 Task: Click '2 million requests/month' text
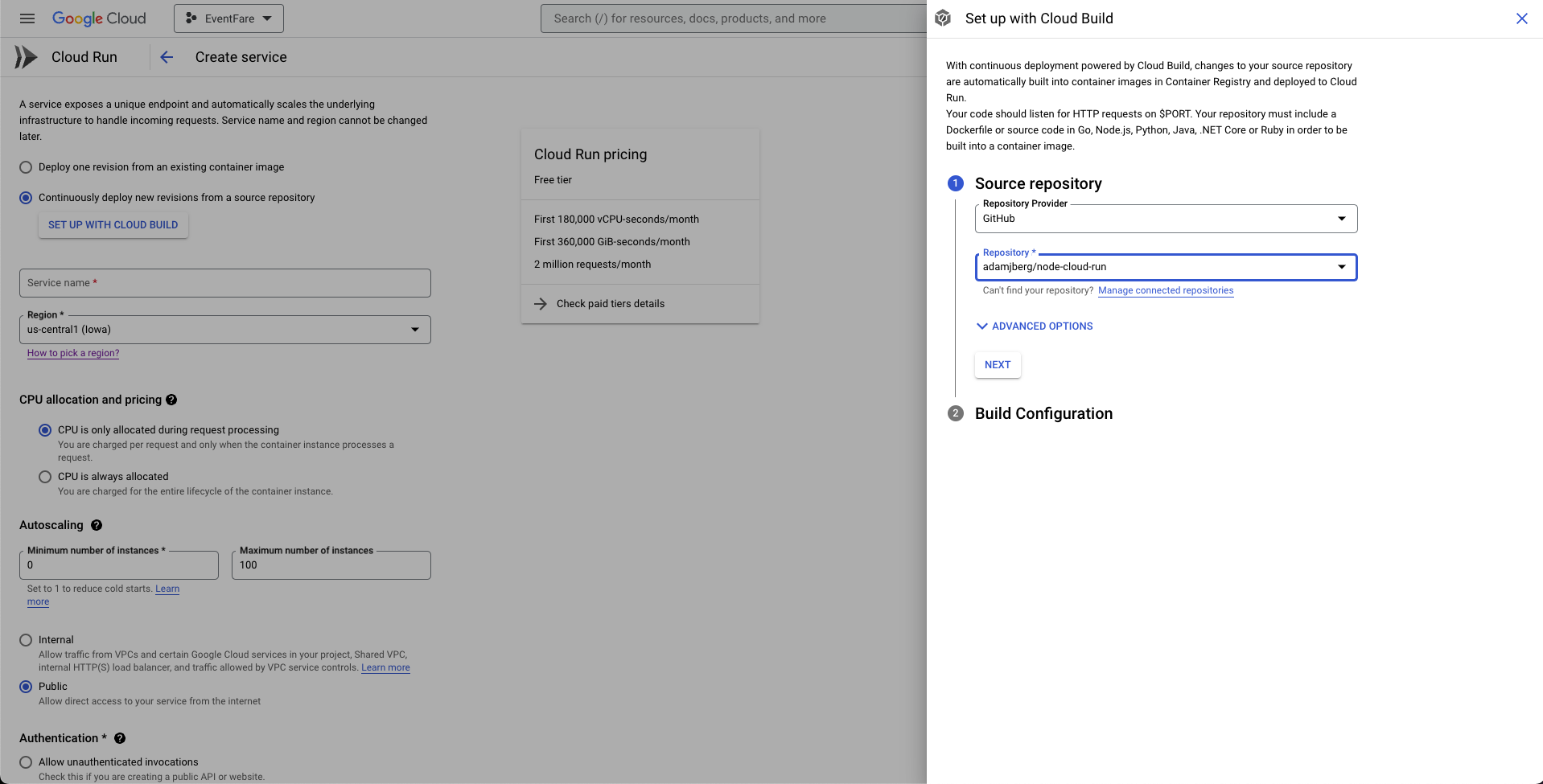pyautogui.click(x=592, y=265)
